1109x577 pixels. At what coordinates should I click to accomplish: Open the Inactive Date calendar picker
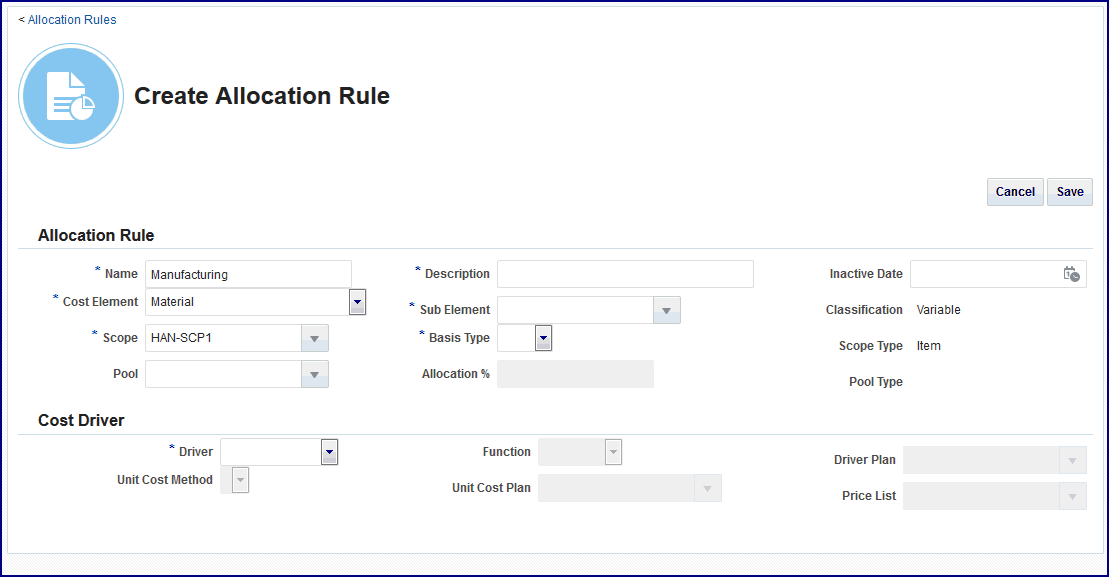(x=1071, y=274)
